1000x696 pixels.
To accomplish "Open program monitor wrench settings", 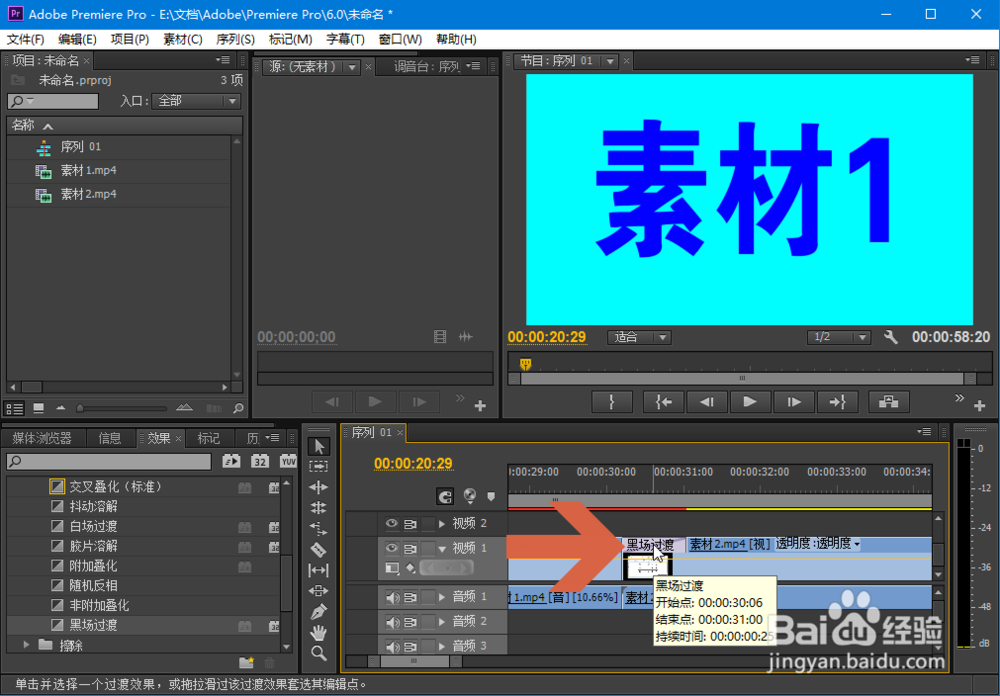I will click(x=890, y=337).
